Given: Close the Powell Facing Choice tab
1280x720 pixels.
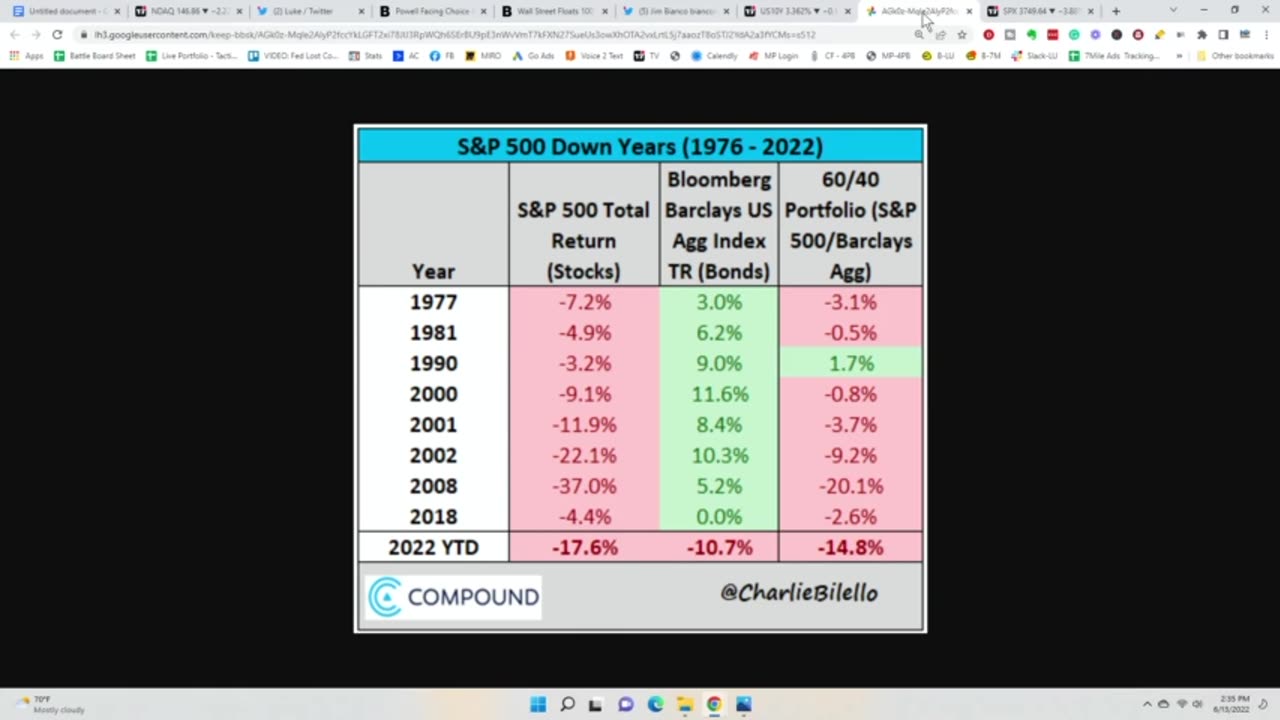Looking at the screenshot, I should (483, 11).
